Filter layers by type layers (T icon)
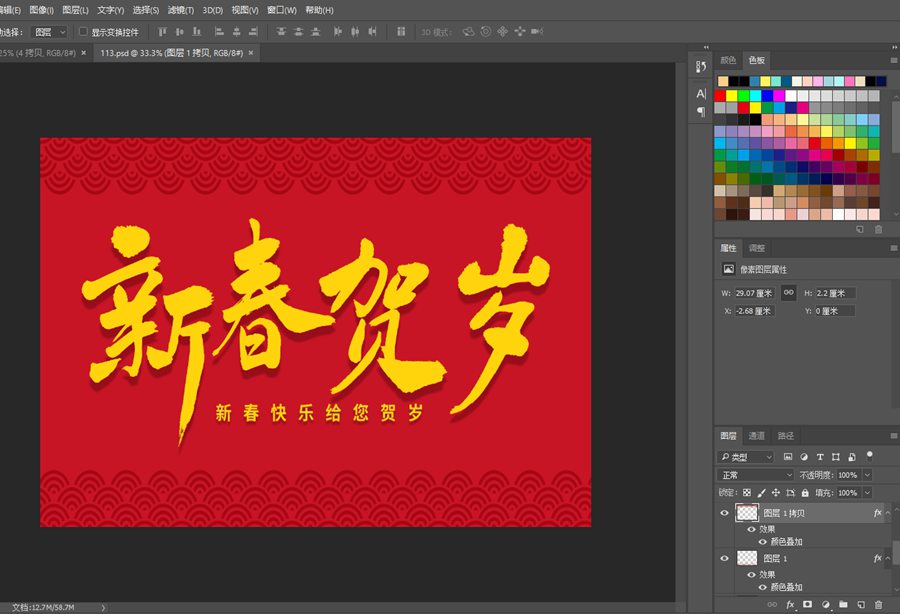The image size is (900, 614). (x=821, y=457)
